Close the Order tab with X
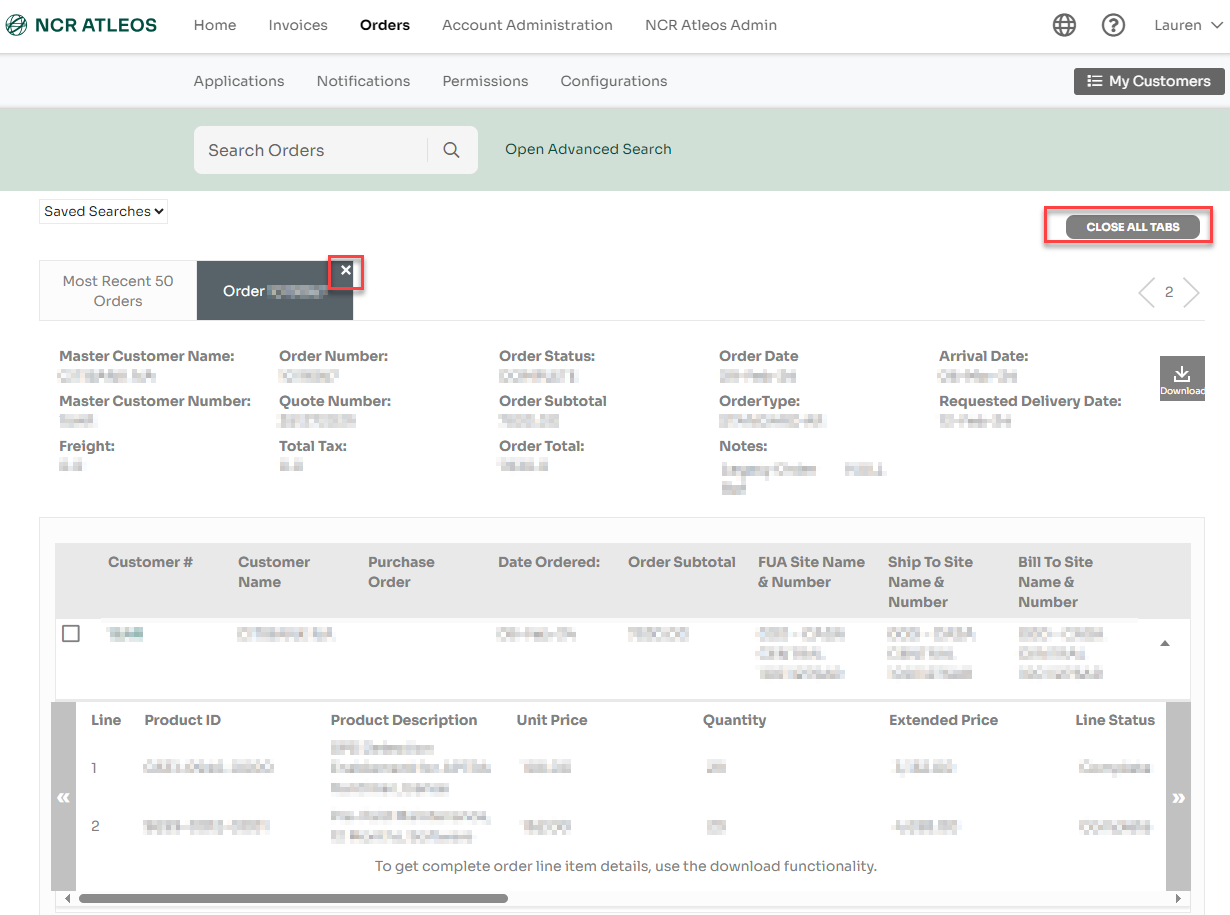The width and height of the screenshot is (1230, 915). pos(346,270)
